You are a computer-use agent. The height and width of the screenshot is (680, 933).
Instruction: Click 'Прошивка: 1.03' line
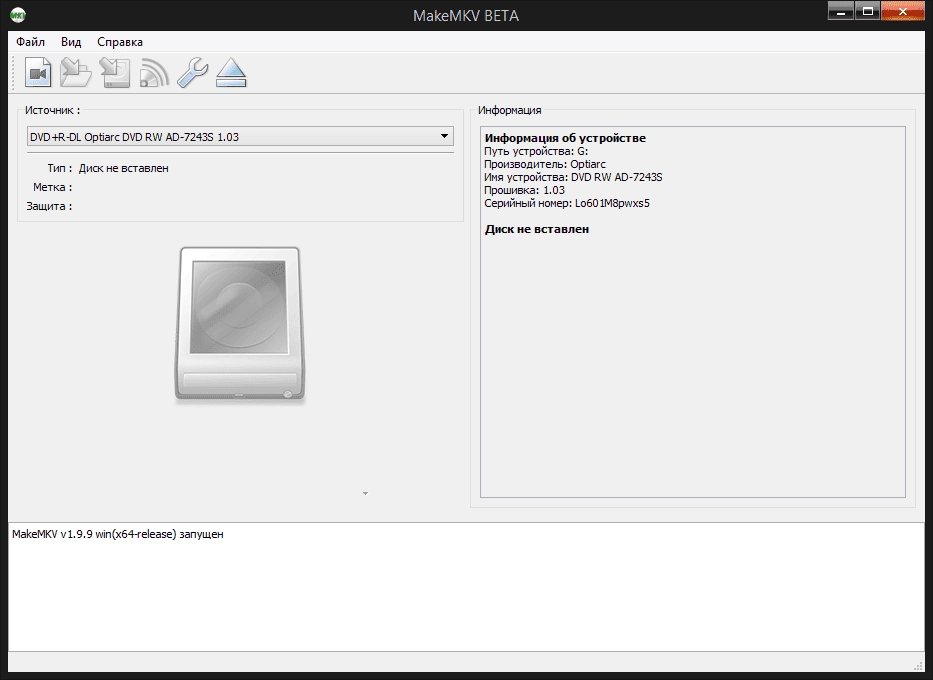524,190
